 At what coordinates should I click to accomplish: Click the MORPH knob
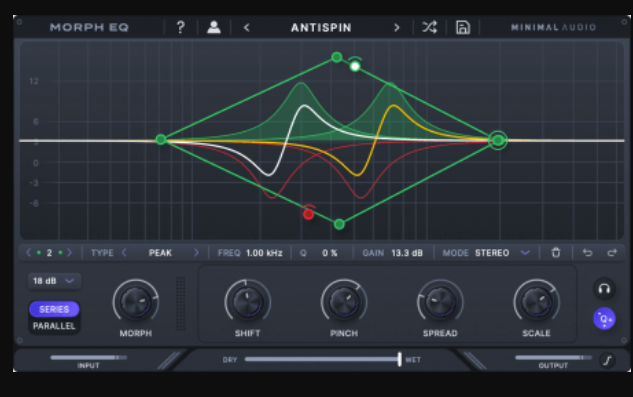[136, 302]
